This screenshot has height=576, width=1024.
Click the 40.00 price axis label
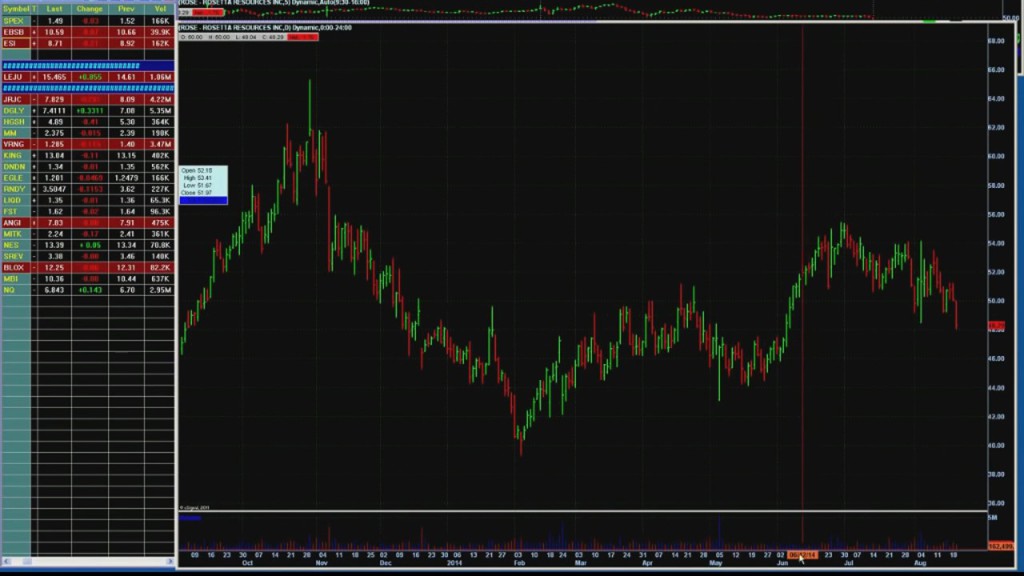(x=996, y=445)
